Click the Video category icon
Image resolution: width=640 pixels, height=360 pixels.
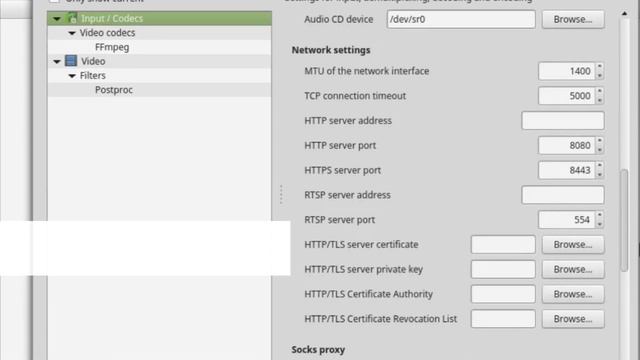pyautogui.click(x=71, y=61)
